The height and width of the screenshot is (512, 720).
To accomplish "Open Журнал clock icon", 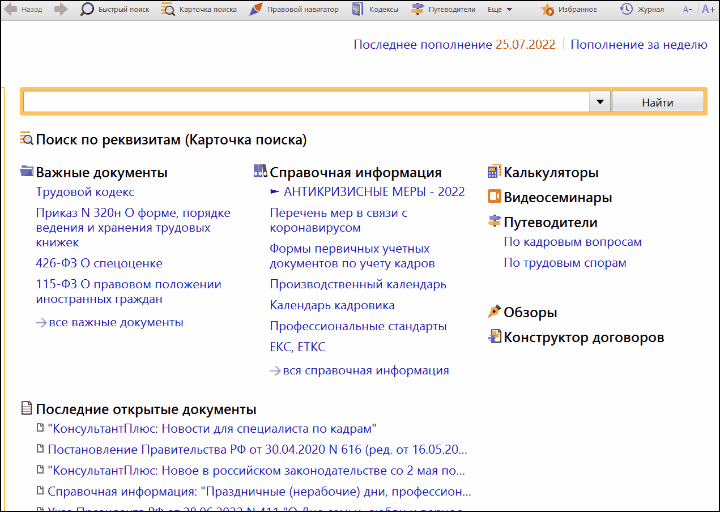I will click(x=626, y=9).
